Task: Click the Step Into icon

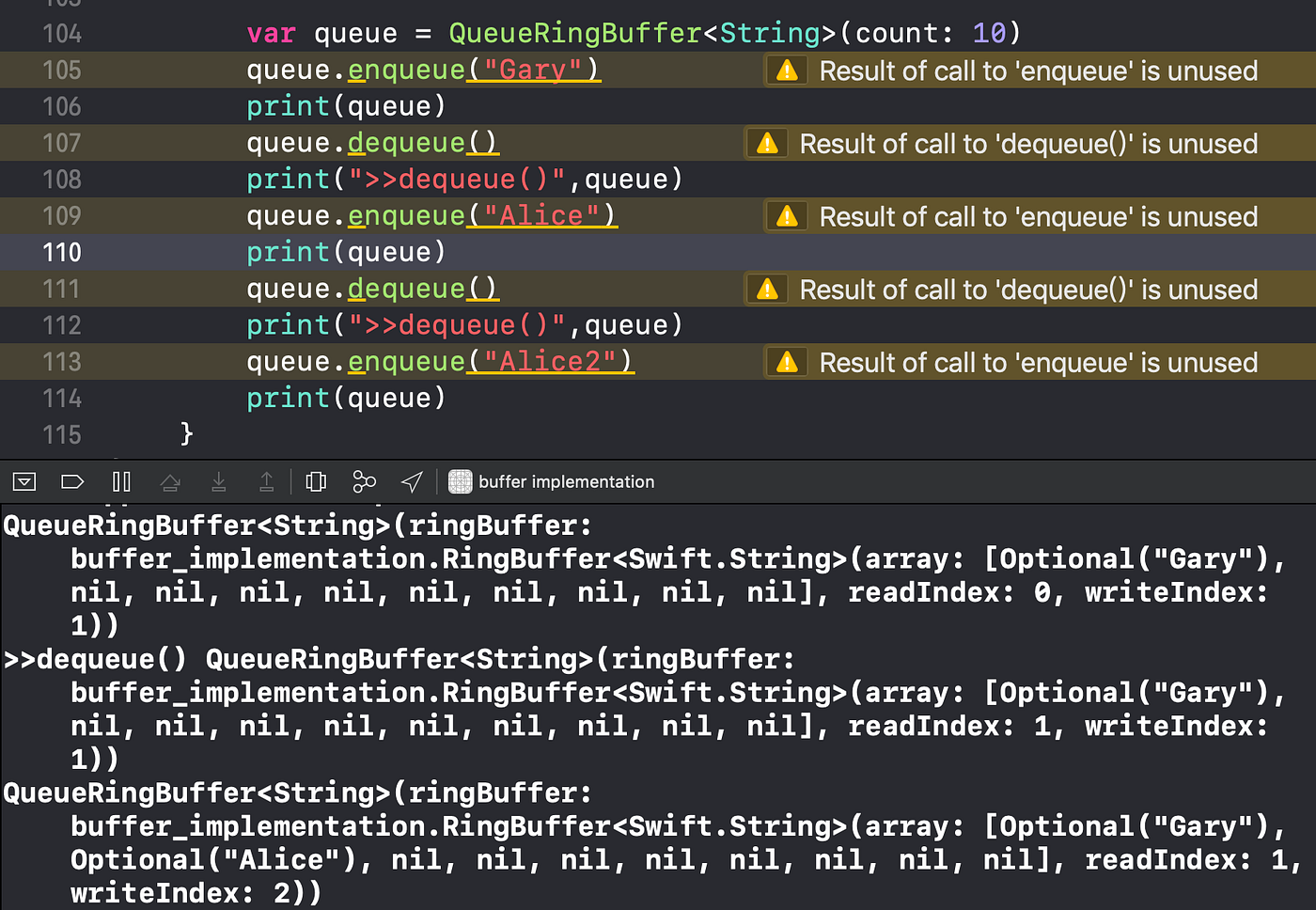Action: coord(219,481)
